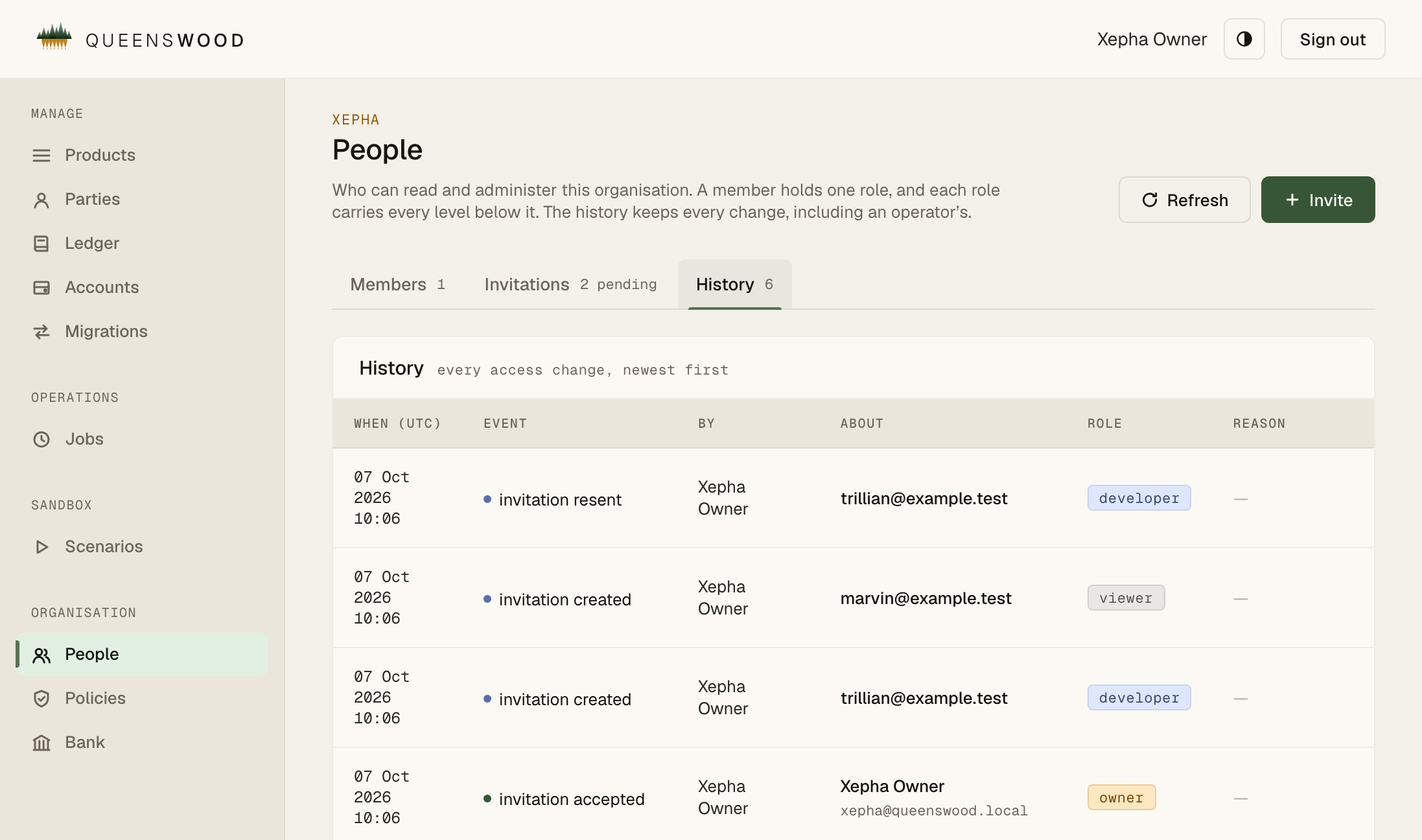Screen dimensions: 1422x840
Task: Click the WHEN (UTC) column header
Action: point(397,423)
